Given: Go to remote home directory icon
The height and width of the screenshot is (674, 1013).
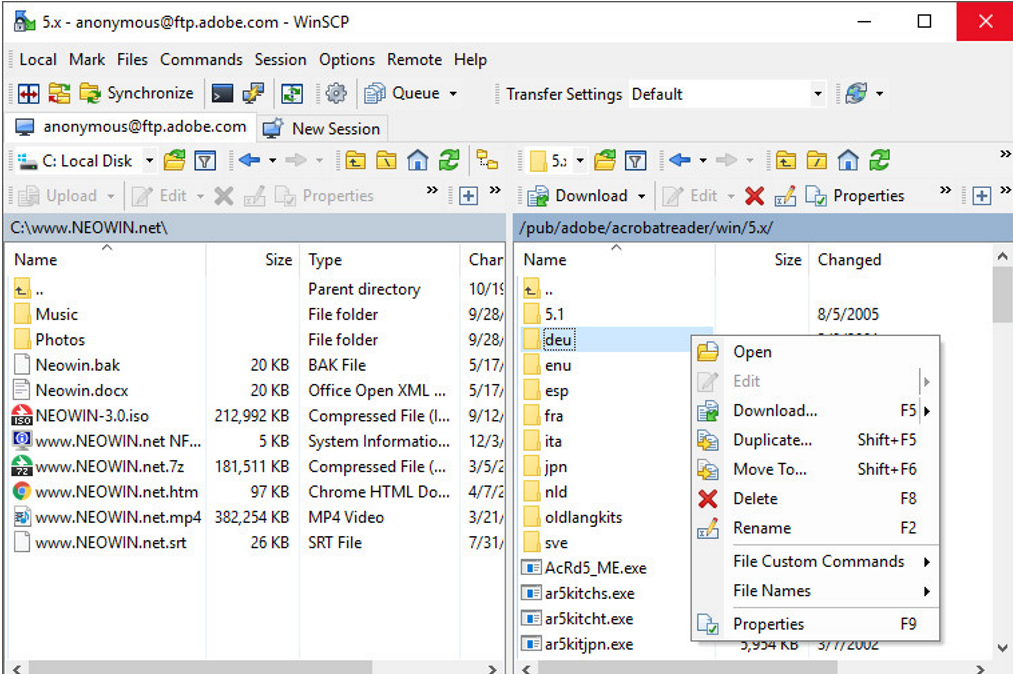Looking at the screenshot, I should pyautogui.click(x=848, y=160).
